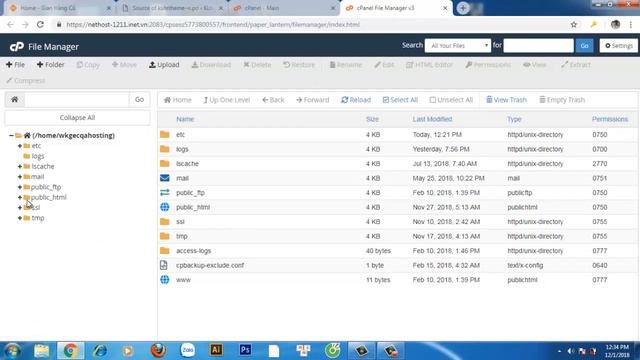Click the blue search Go button
The width and height of the screenshot is (640, 360).
point(584,46)
